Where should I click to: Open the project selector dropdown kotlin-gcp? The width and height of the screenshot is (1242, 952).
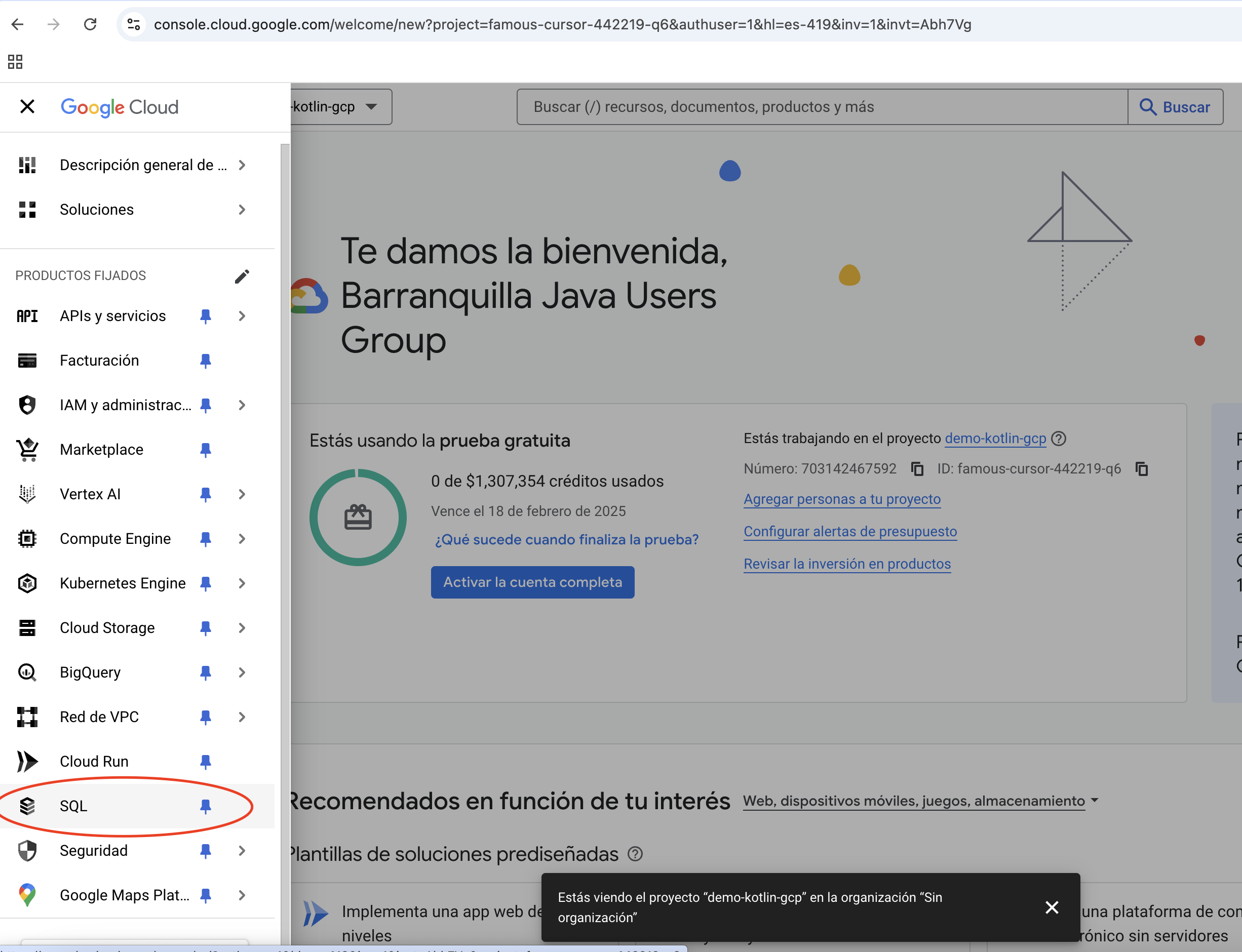tap(340, 106)
